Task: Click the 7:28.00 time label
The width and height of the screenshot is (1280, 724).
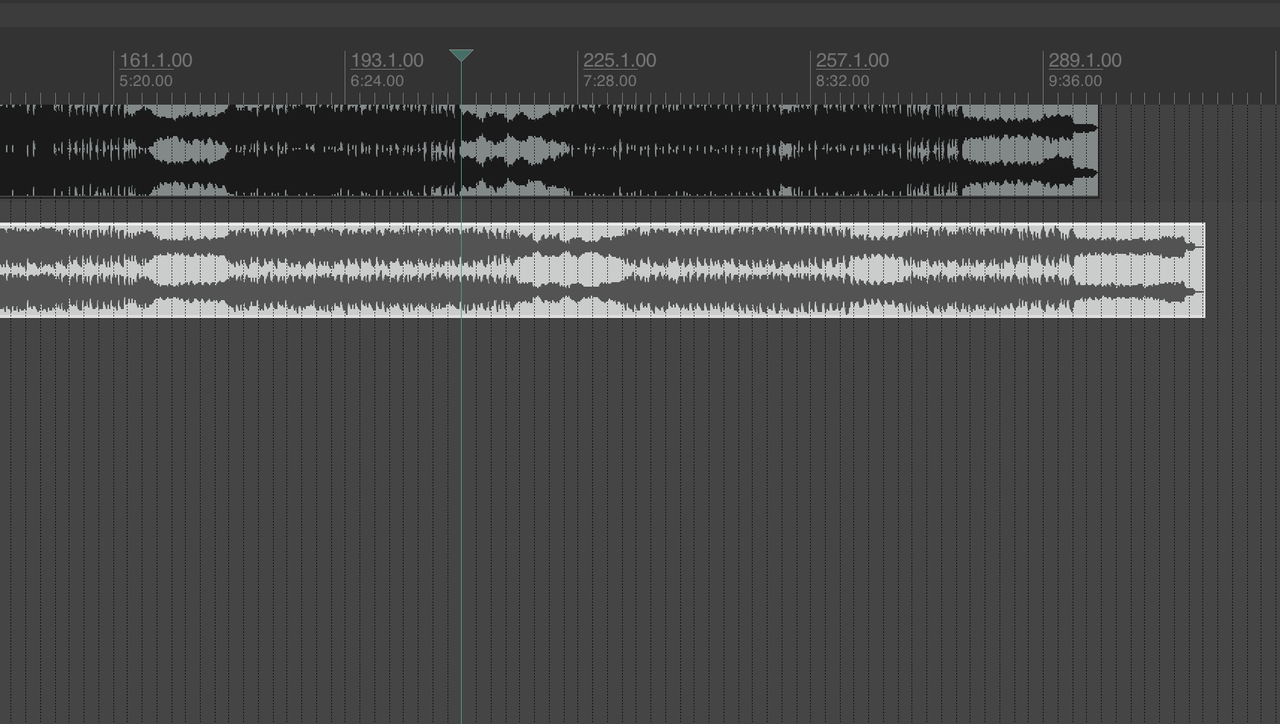Action: (x=610, y=81)
